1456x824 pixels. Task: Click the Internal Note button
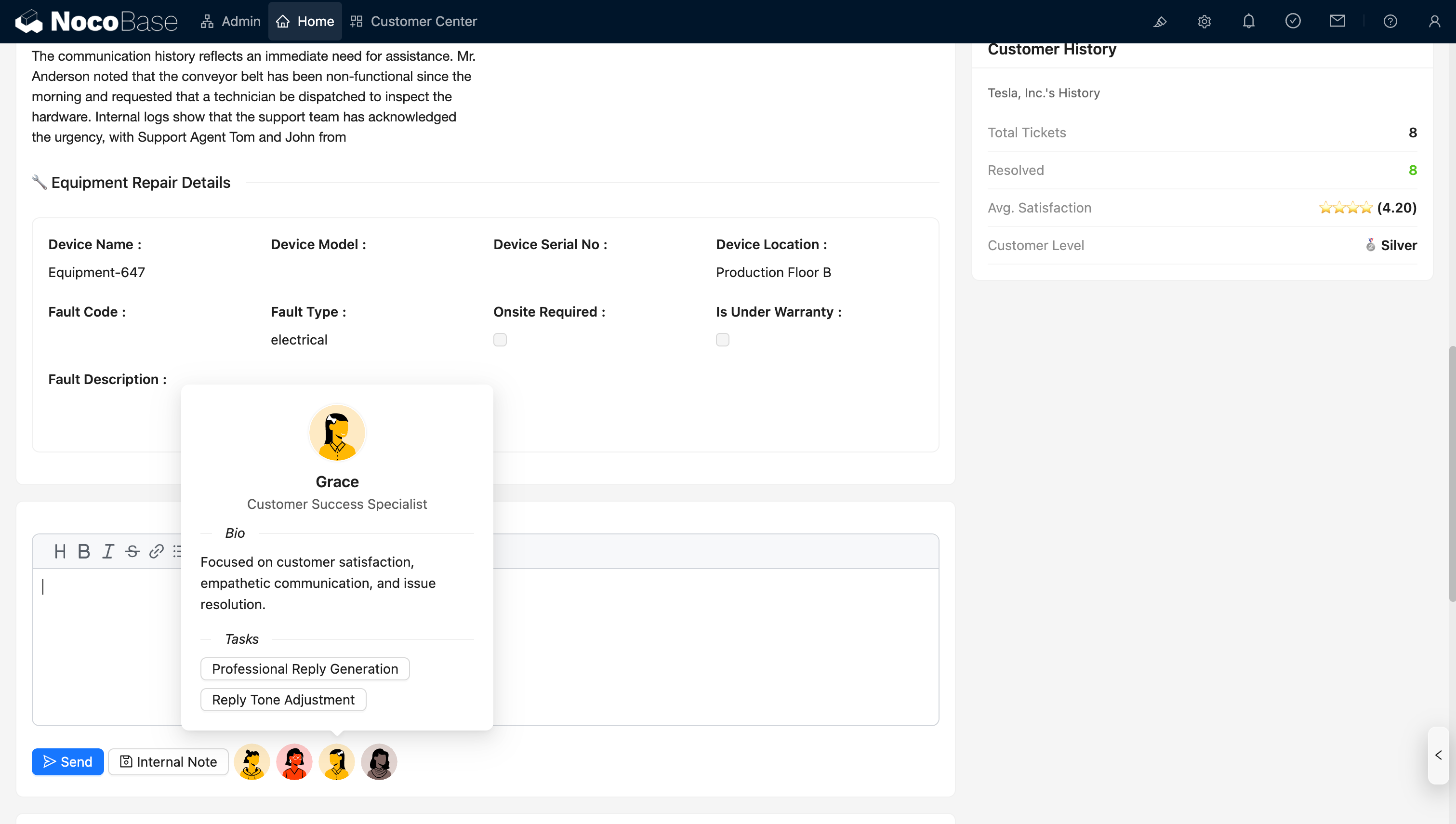click(x=169, y=762)
